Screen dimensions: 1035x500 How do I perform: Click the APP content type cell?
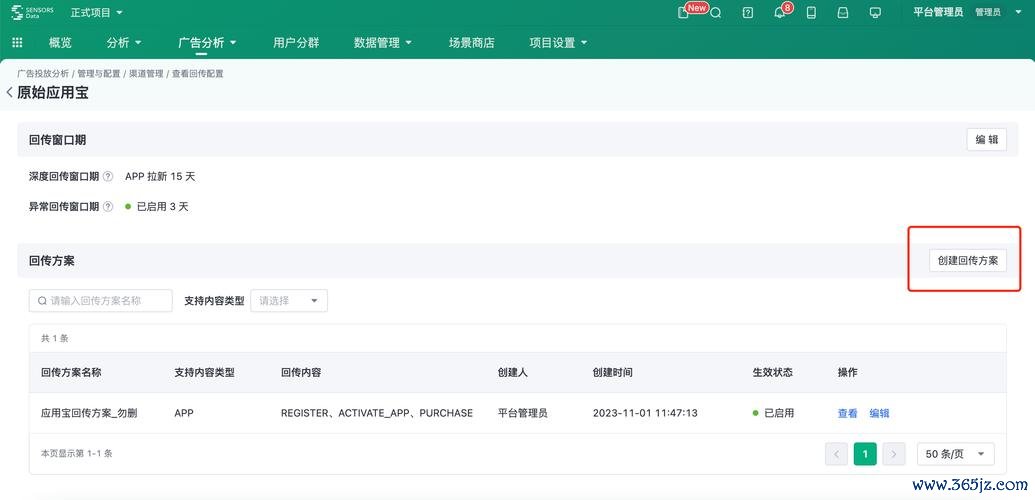184,413
